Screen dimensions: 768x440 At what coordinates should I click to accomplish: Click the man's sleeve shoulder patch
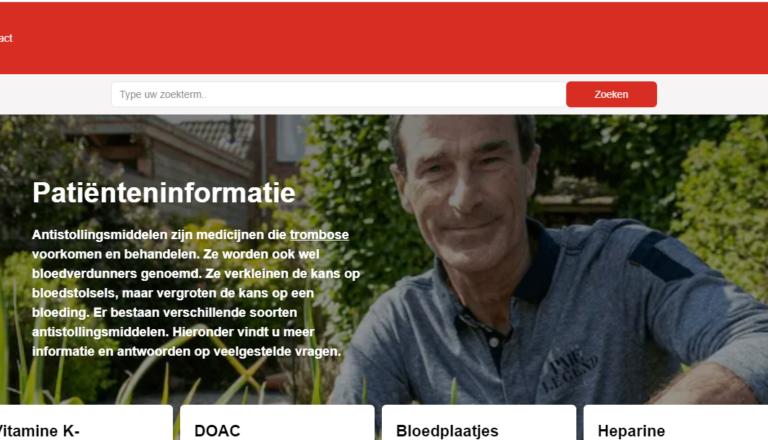point(659,255)
